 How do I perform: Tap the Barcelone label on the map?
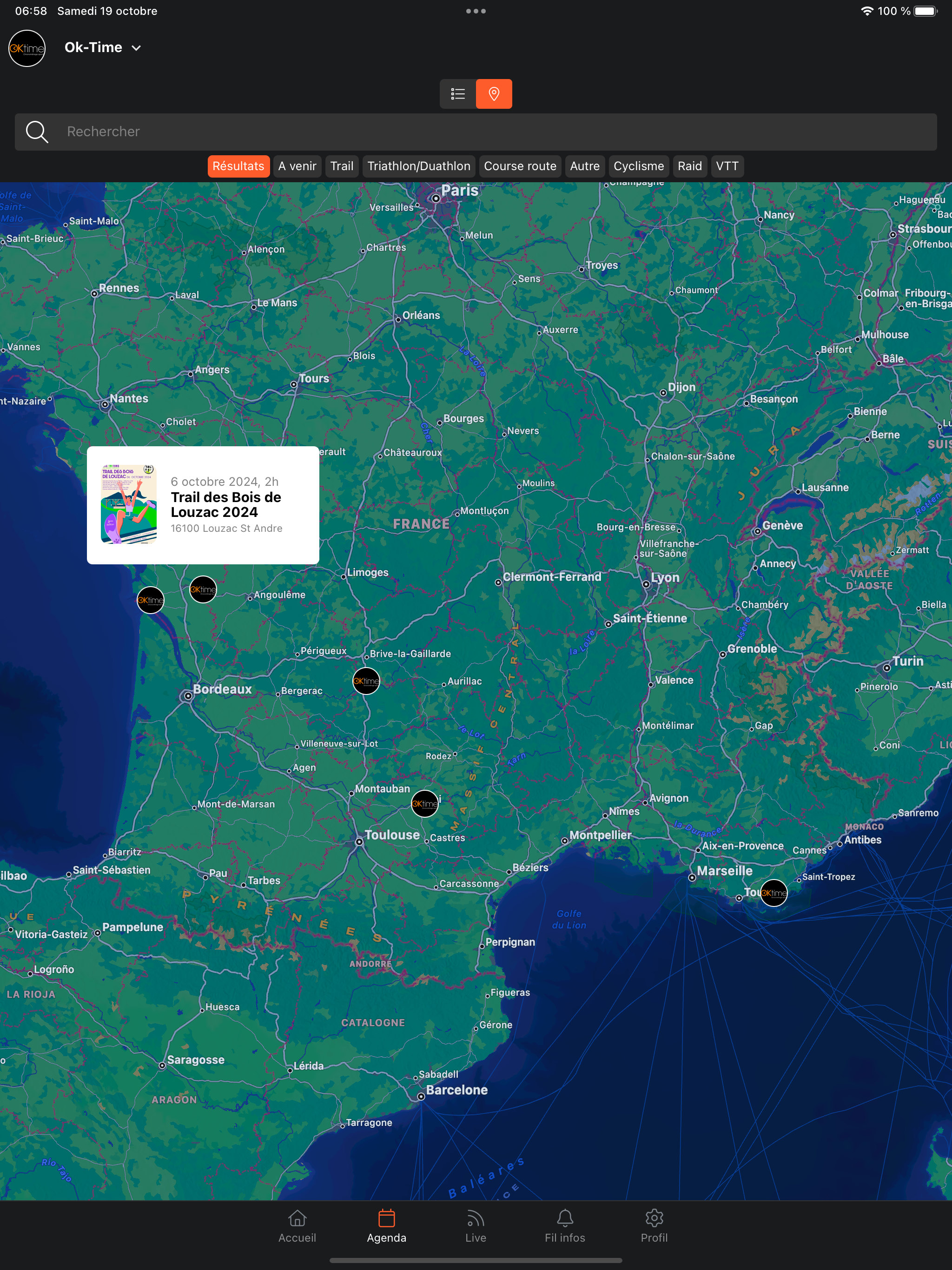point(457,1090)
